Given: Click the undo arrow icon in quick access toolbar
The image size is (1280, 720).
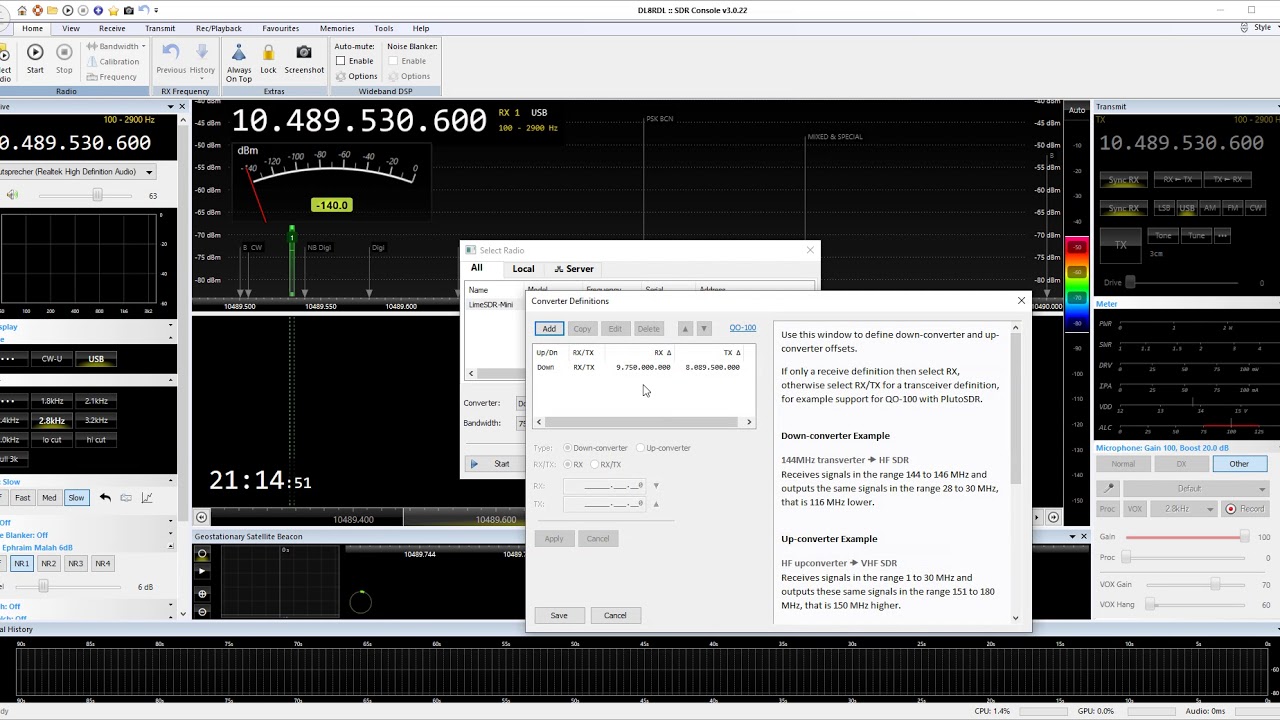Looking at the screenshot, I should 143,10.
